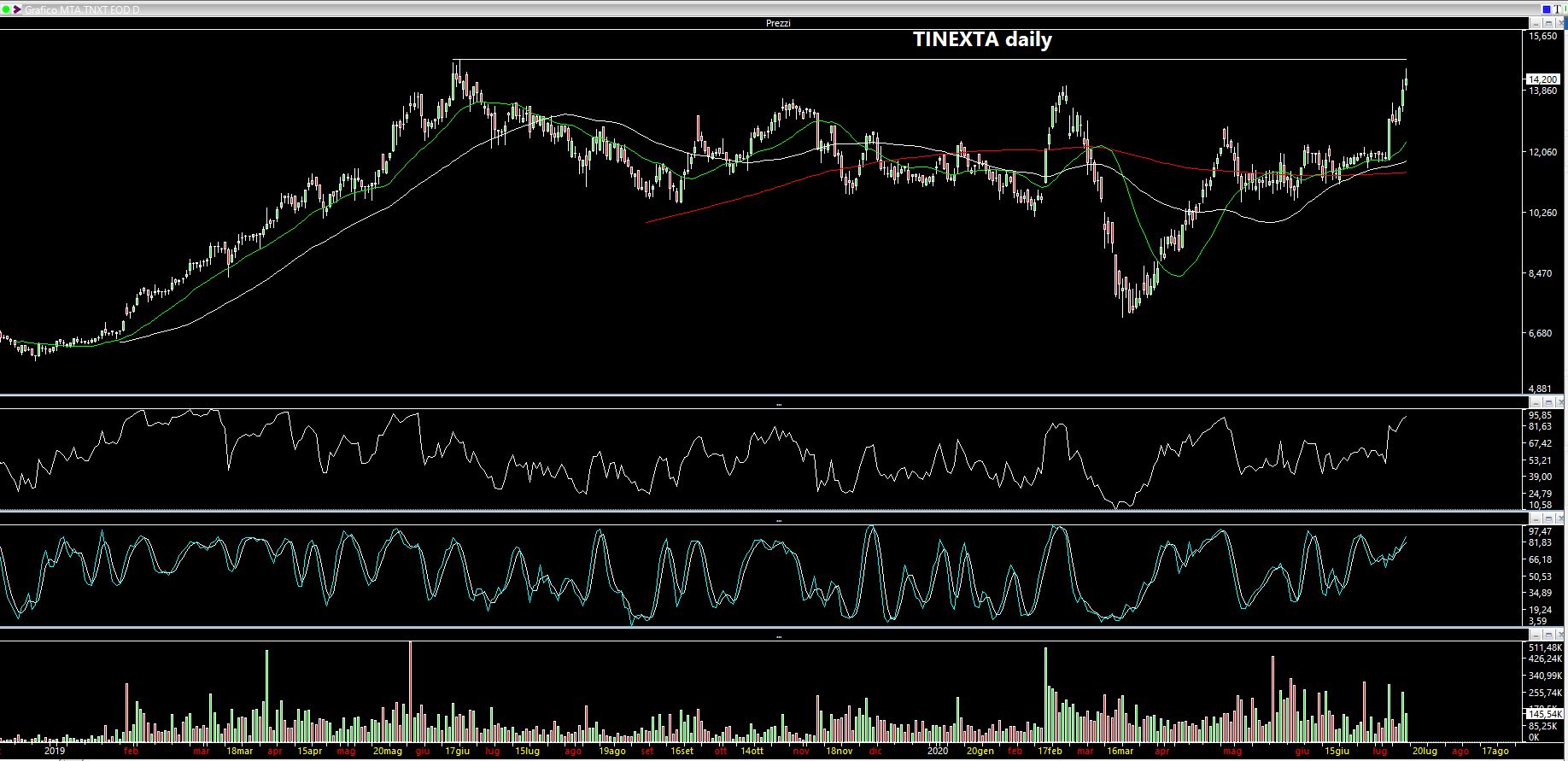The height and width of the screenshot is (761, 1568).
Task: Minimize the Prezzi price panel
Action: pos(1536,23)
